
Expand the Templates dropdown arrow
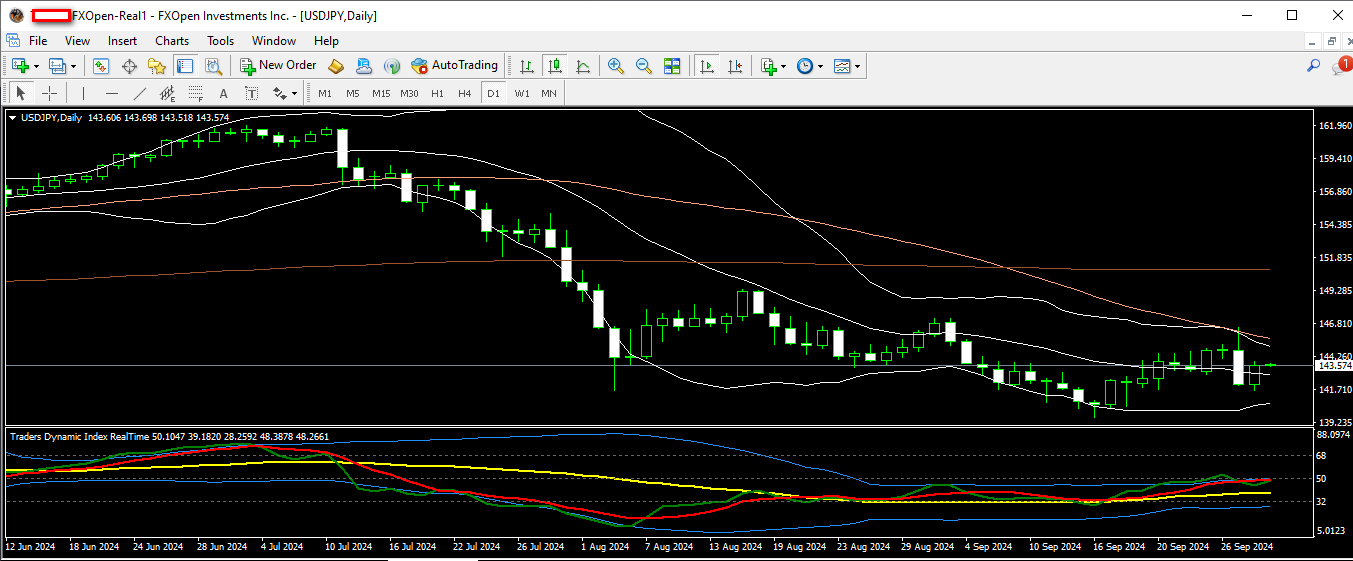pyautogui.click(x=858, y=66)
